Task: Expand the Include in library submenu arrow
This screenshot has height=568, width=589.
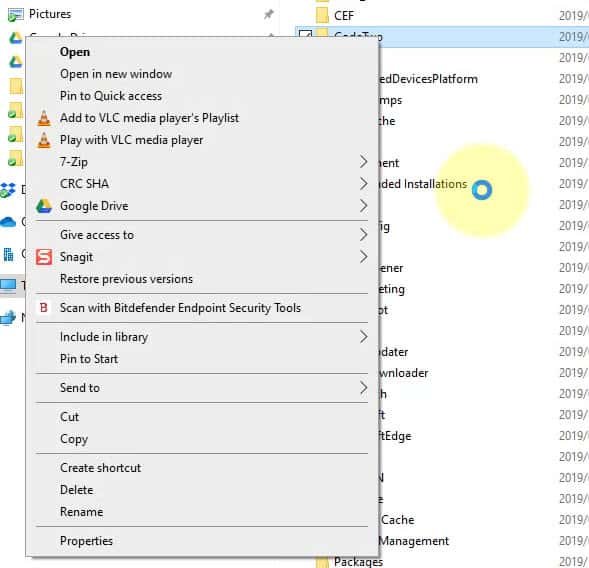Action: (x=363, y=337)
